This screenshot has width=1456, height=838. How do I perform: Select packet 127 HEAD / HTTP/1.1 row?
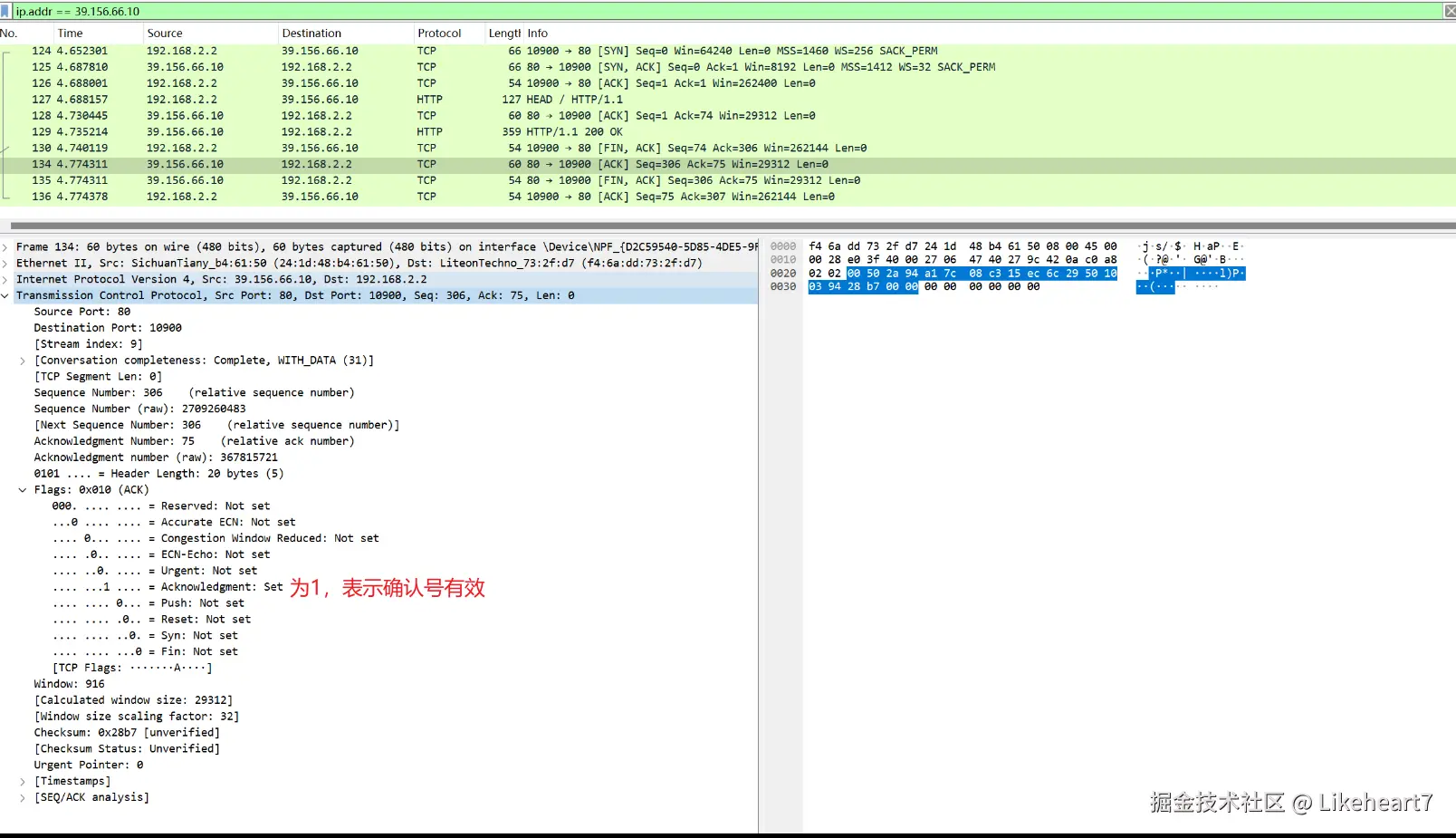point(728,101)
